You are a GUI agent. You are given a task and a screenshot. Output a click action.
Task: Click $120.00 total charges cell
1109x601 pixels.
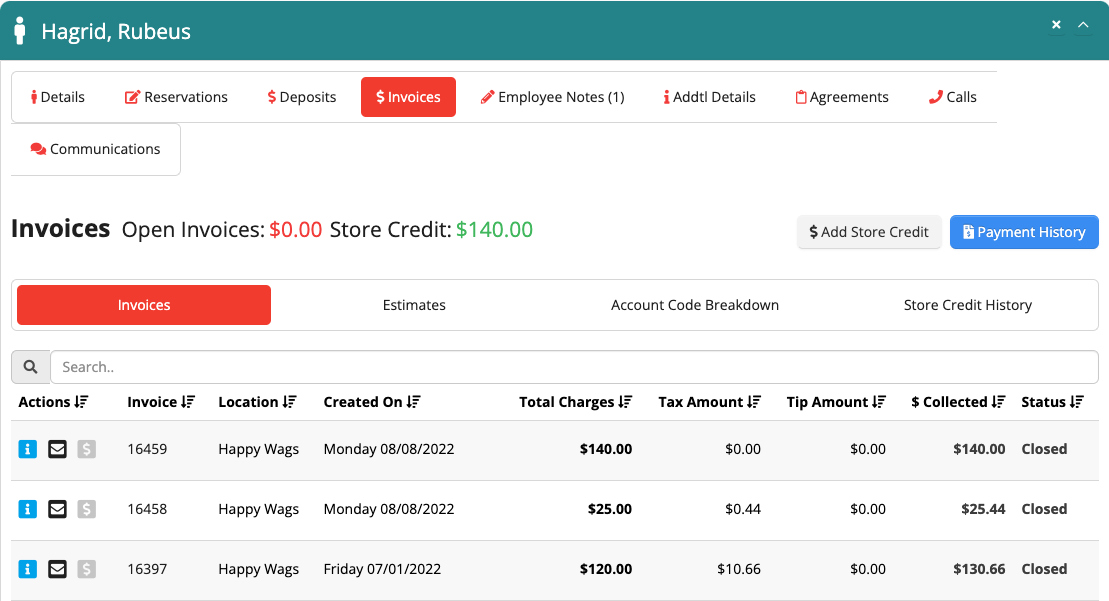[x=606, y=569]
